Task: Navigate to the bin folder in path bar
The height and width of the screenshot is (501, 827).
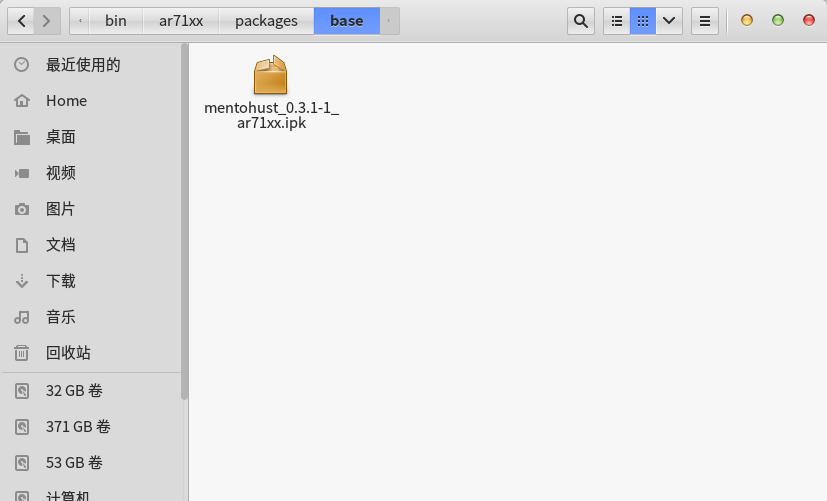Action: click(116, 21)
